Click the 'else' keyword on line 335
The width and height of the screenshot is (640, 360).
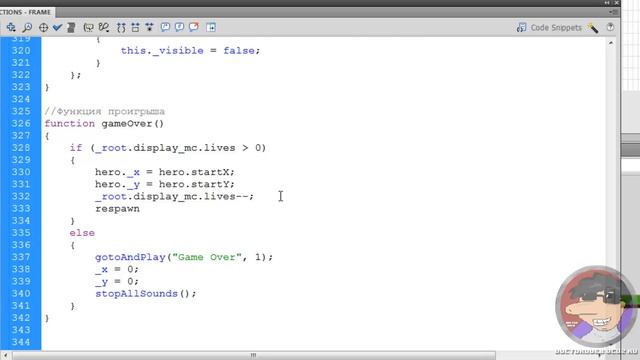82,233
